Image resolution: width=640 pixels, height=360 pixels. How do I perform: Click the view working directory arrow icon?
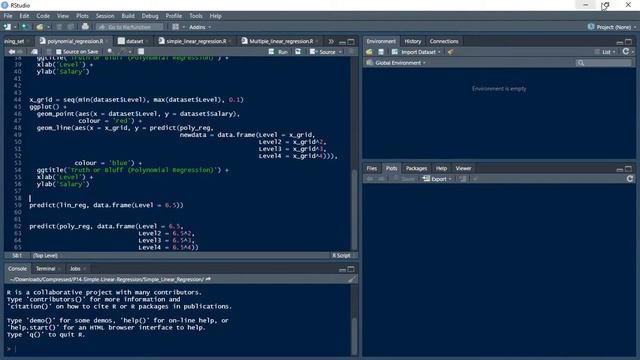208,279
